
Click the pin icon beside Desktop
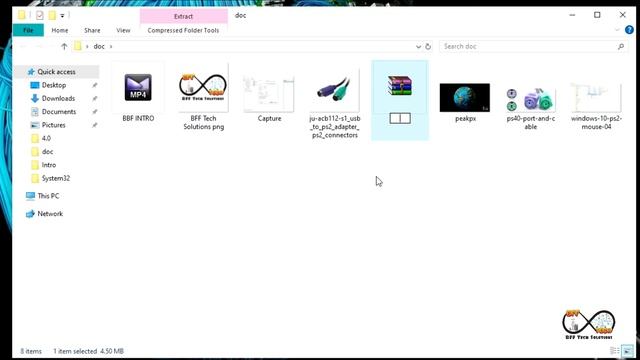[x=95, y=85]
